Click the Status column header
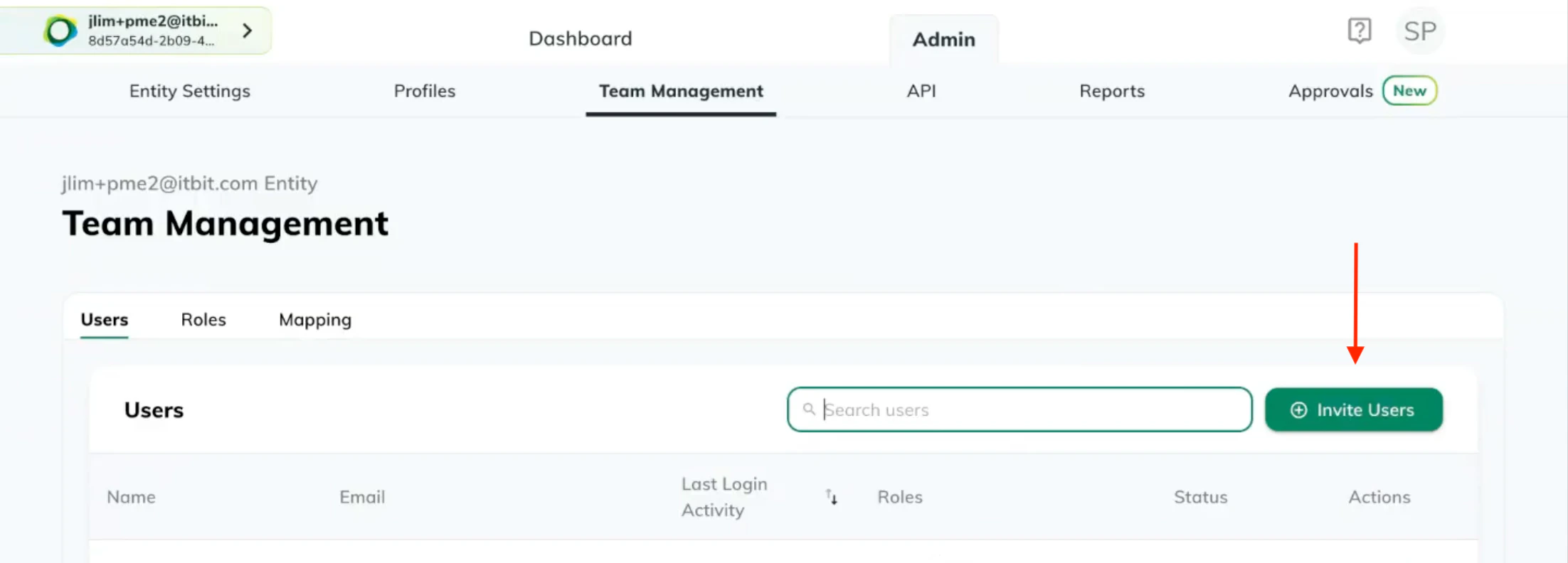 [x=1201, y=497]
